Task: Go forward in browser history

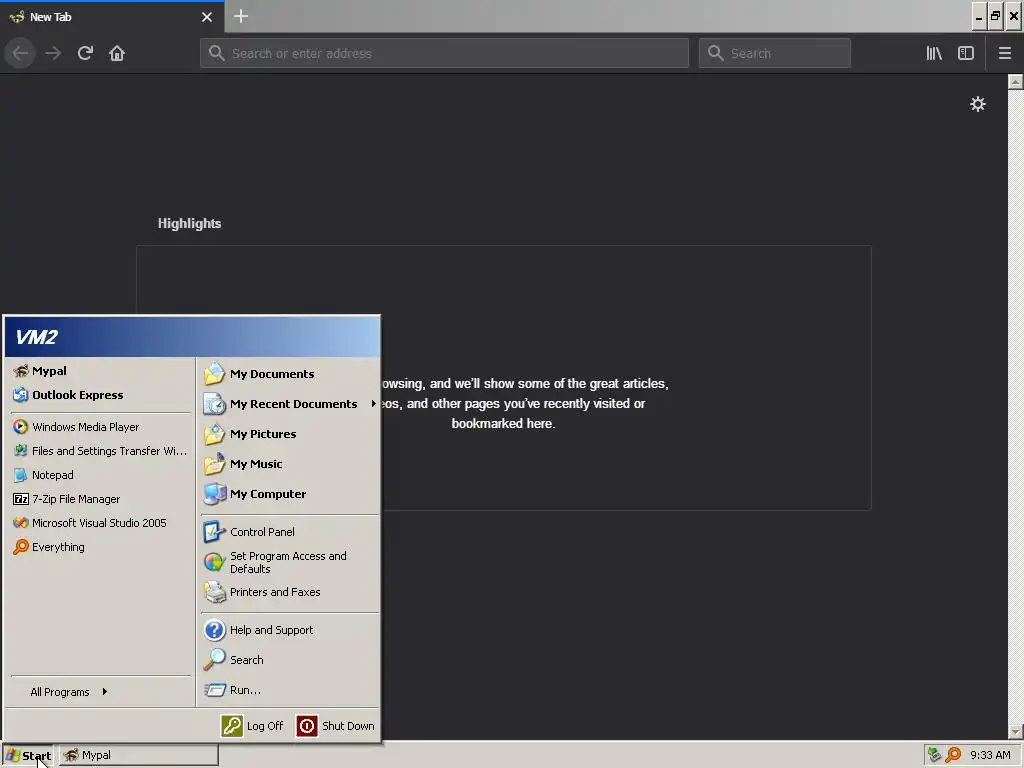Action: coord(53,53)
